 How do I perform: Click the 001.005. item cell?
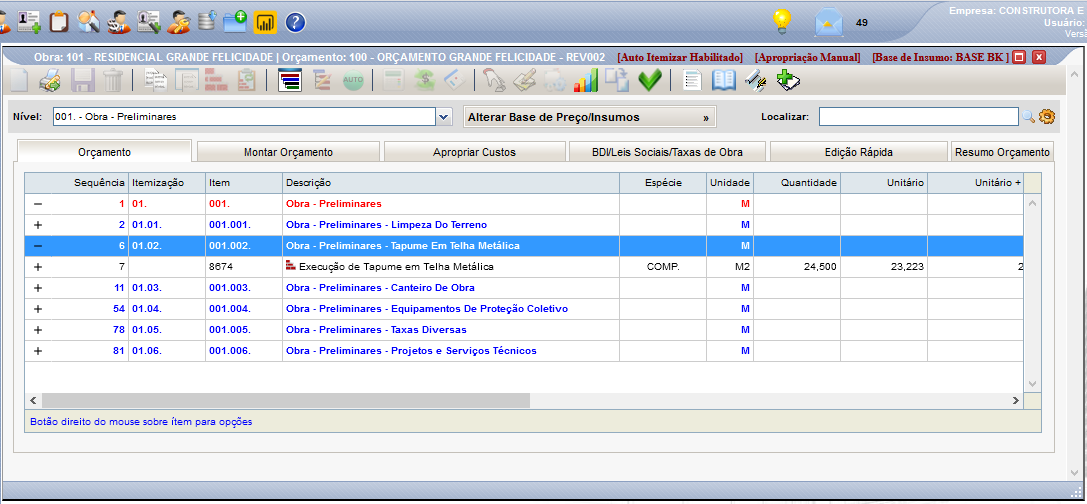(x=244, y=330)
